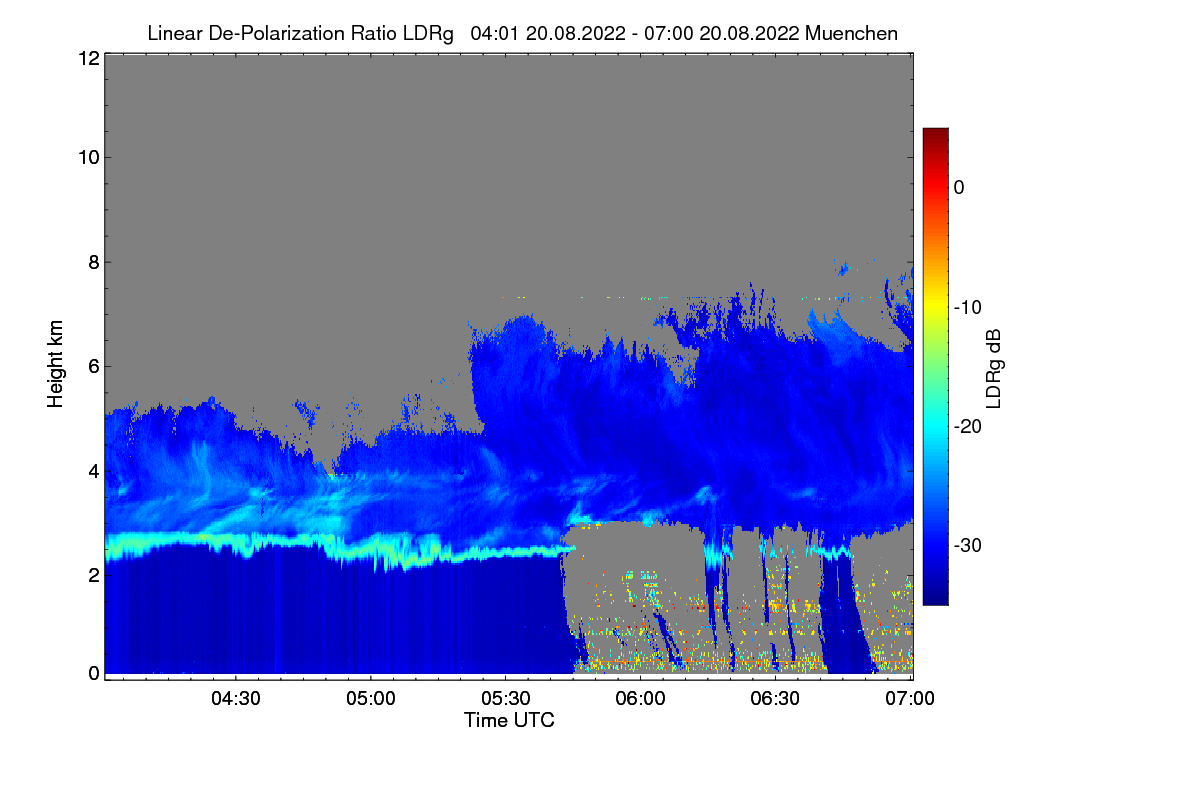
Task: Click the '05:30' time axis tick
Action: 506,698
